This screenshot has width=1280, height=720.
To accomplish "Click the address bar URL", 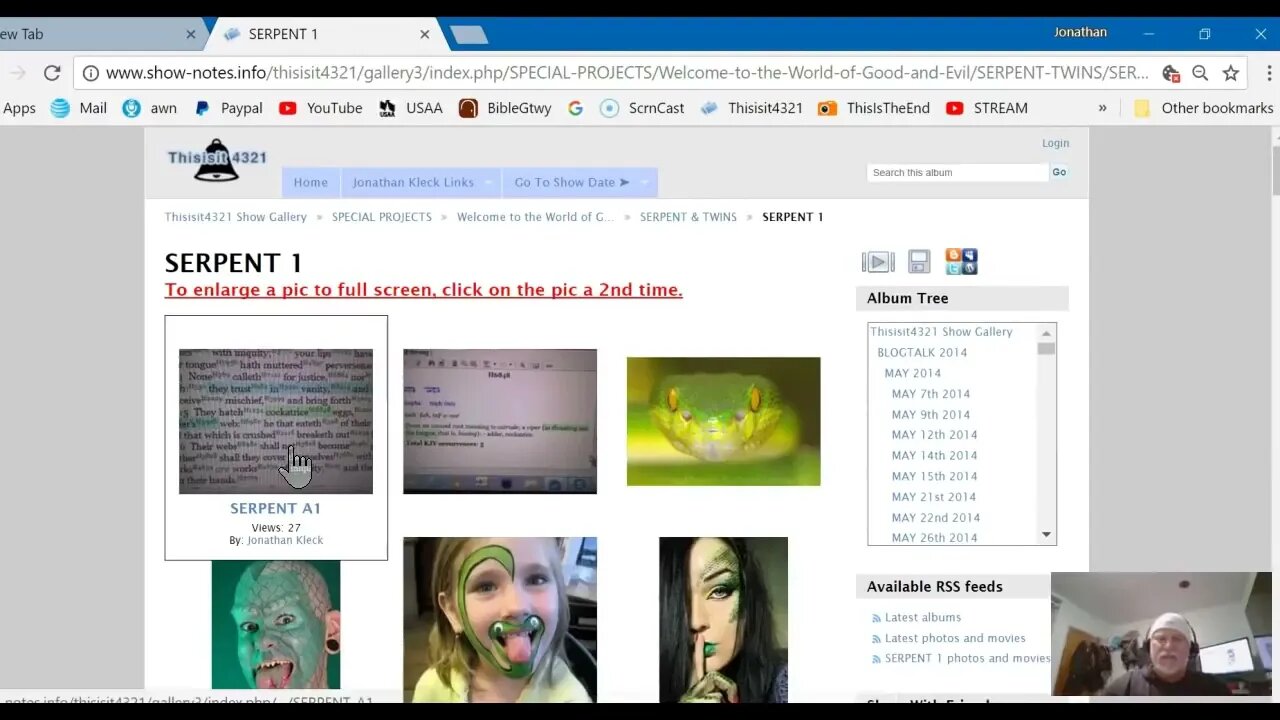I will click(627, 73).
